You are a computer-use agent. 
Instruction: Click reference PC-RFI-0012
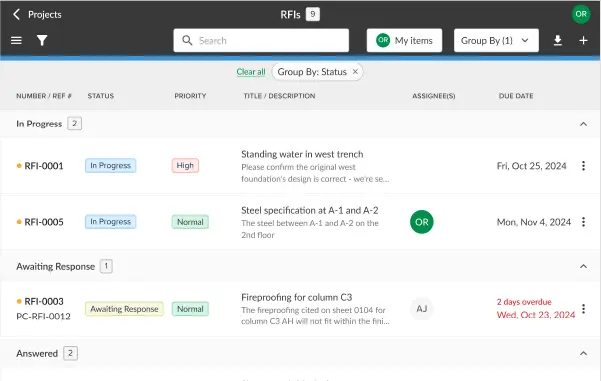coord(43,316)
